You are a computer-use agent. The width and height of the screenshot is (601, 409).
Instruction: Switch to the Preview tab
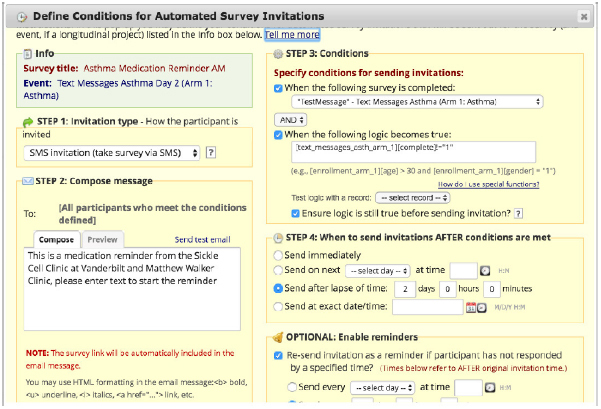point(102,240)
